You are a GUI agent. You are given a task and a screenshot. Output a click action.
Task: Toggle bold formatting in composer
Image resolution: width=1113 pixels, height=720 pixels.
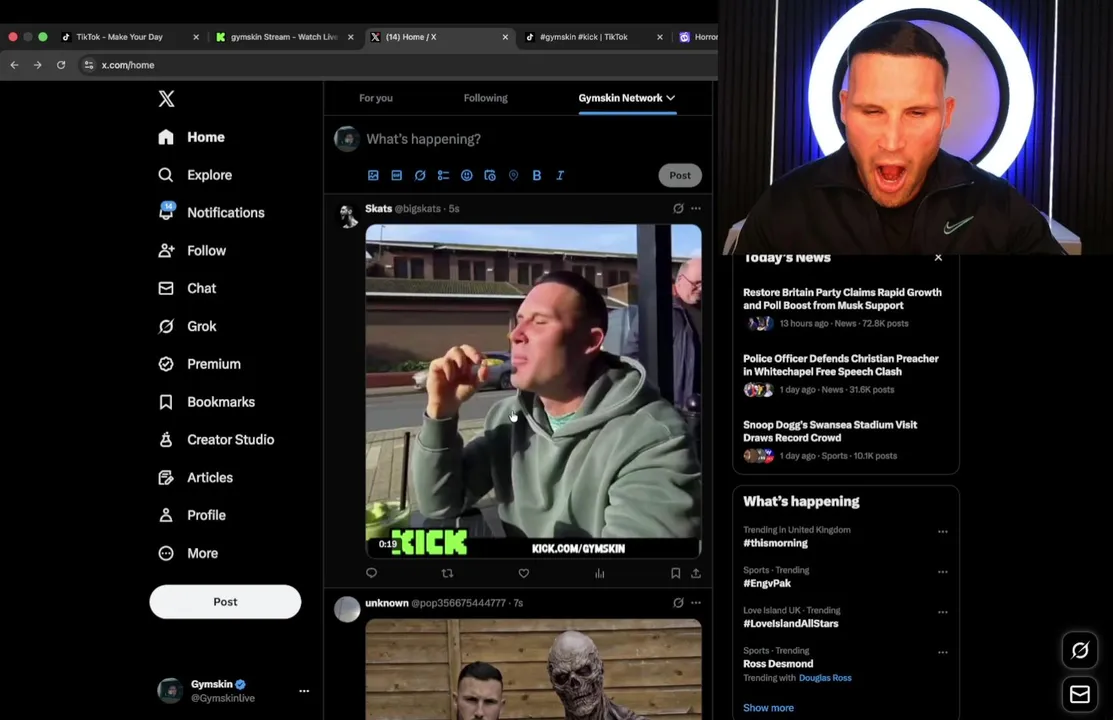point(537,175)
